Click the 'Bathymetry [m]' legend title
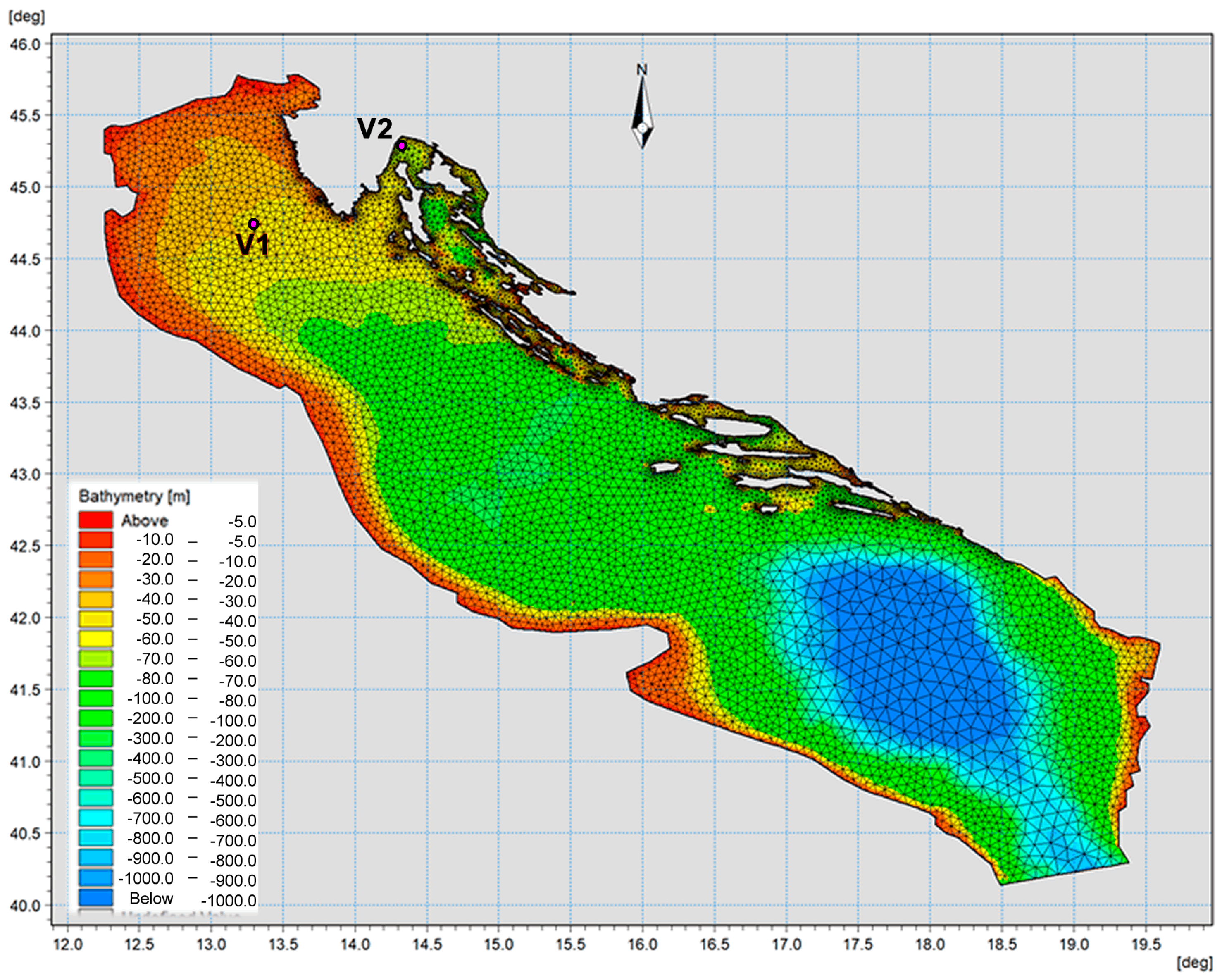Viewport: 1222px width, 980px height. click(134, 496)
